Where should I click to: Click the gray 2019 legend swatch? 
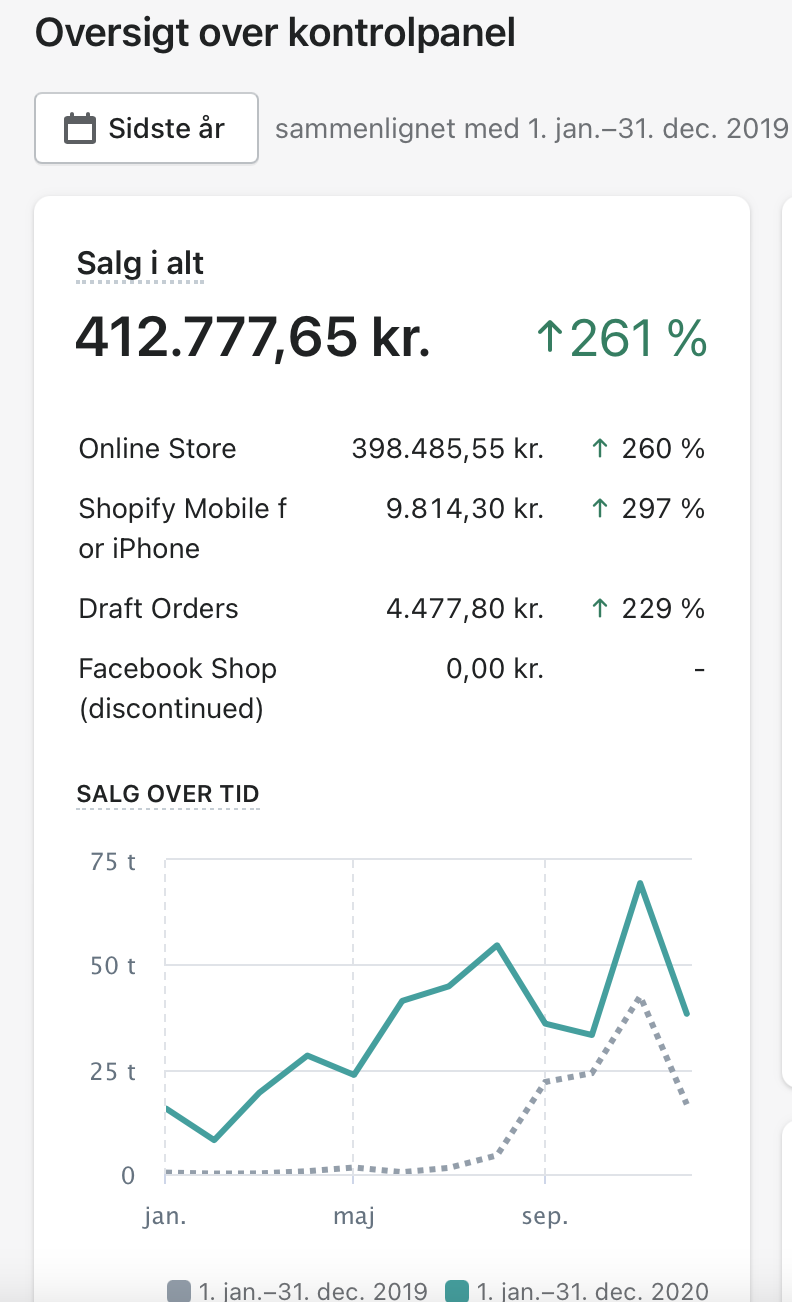178,1291
